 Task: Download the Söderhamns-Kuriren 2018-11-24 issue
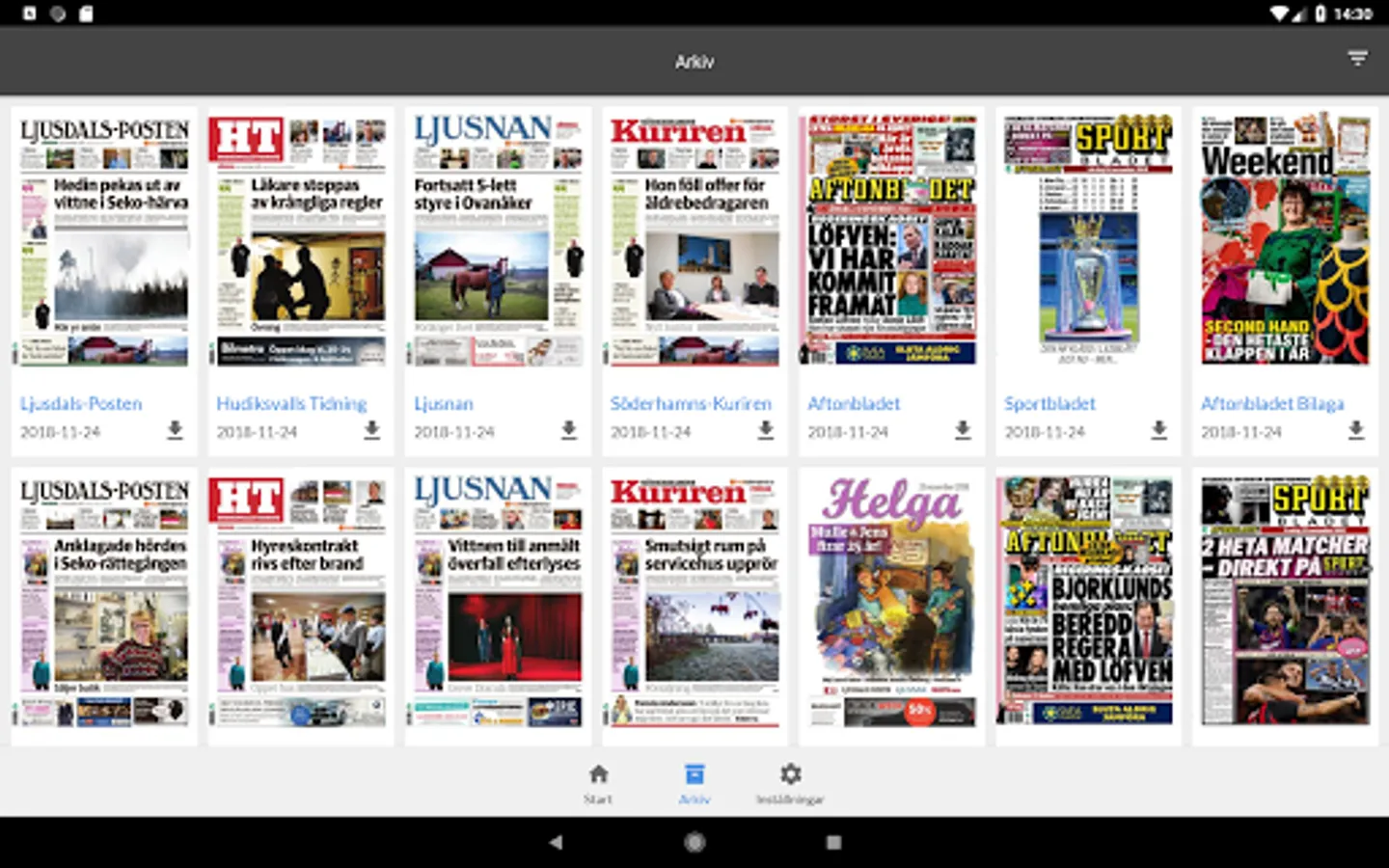(766, 430)
